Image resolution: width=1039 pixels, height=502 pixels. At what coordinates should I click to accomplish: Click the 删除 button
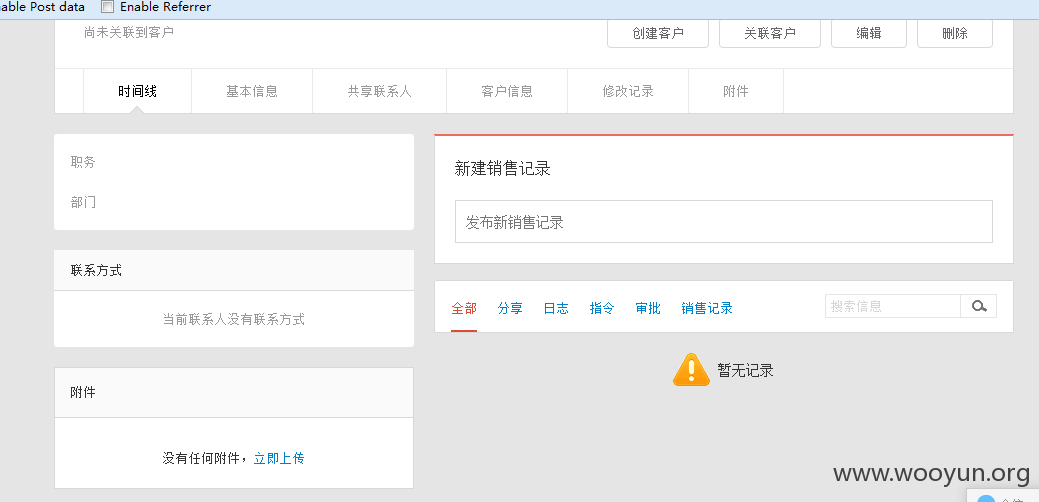tap(955, 33)
